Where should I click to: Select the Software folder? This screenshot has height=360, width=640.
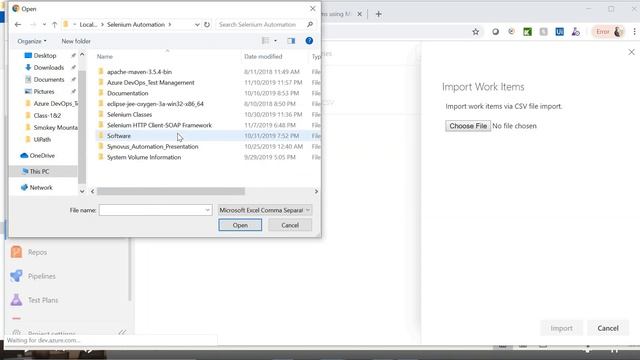pos(119,136)
